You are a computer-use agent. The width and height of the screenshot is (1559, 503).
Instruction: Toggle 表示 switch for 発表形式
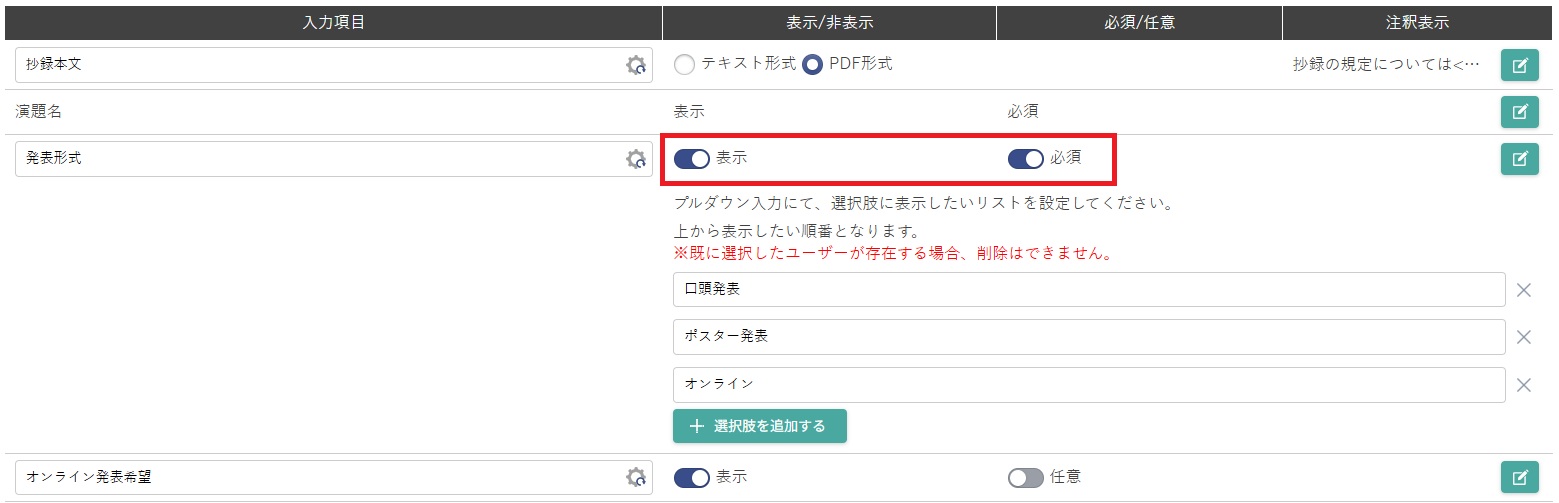tap(691, 159)
